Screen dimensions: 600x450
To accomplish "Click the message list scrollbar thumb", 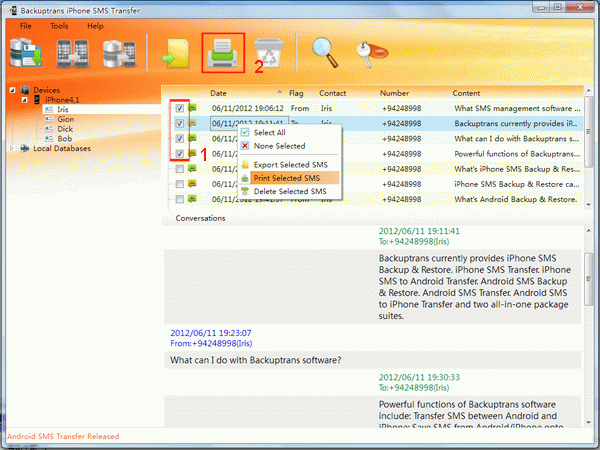I will click(589, 131).
